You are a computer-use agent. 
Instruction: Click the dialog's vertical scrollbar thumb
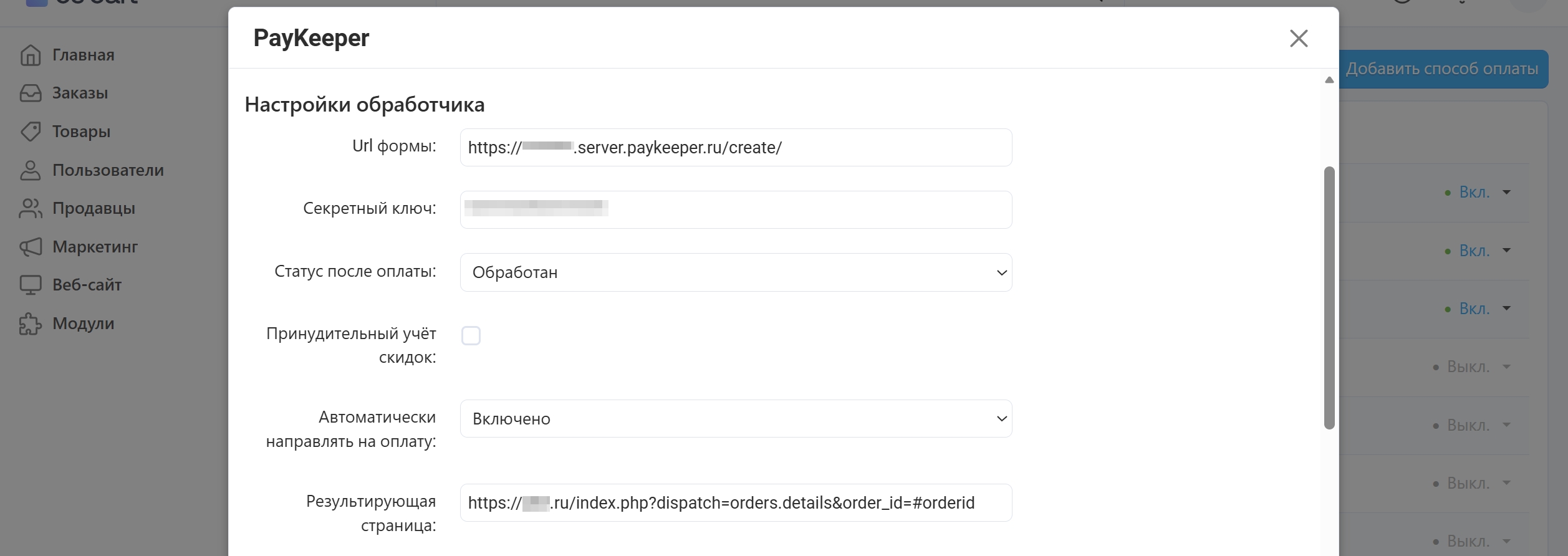pyautogui.click(x=1329, y=298)
